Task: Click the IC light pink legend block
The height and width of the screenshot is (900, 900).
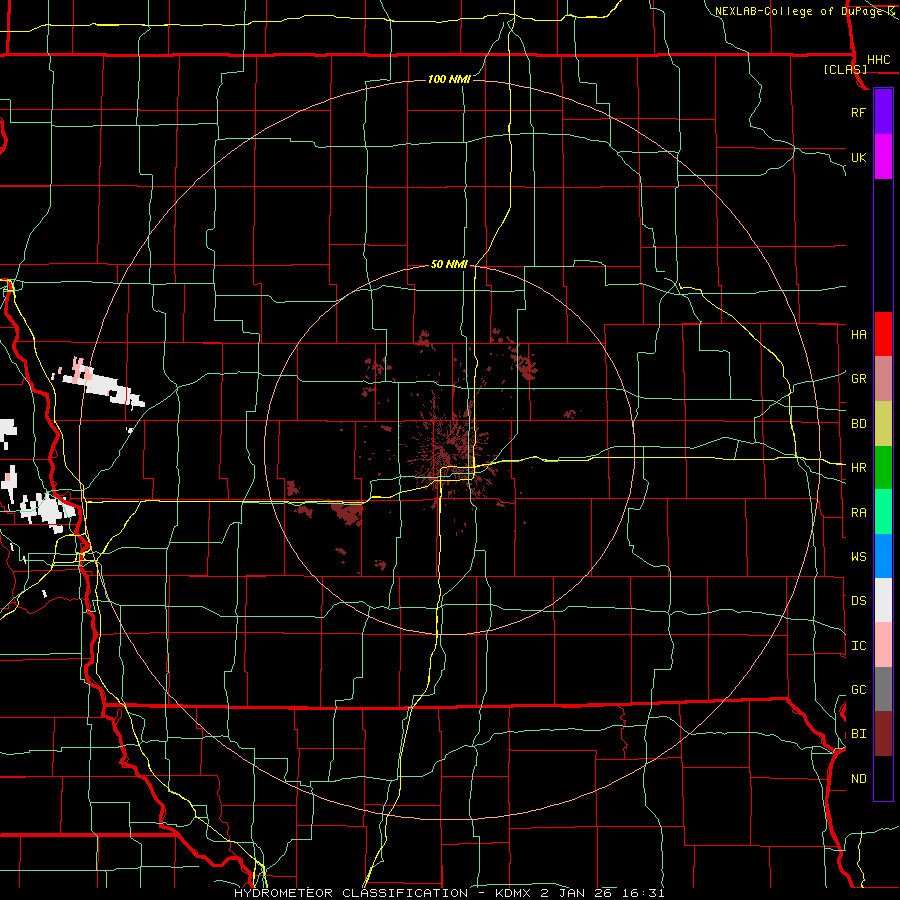Action: pyautogui.click(x=883, y=645)
